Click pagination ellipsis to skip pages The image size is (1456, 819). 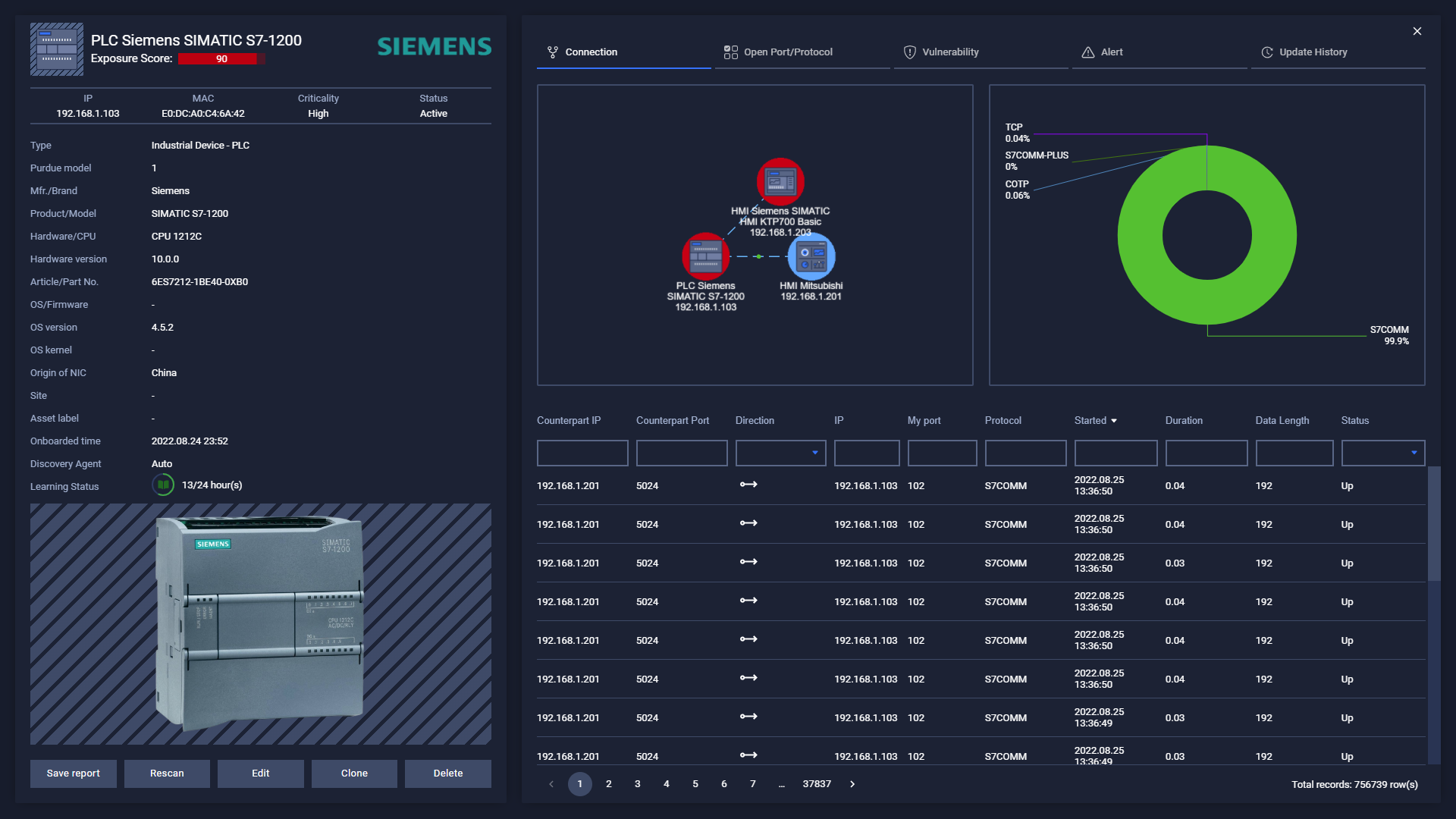[x=782, y=784]
